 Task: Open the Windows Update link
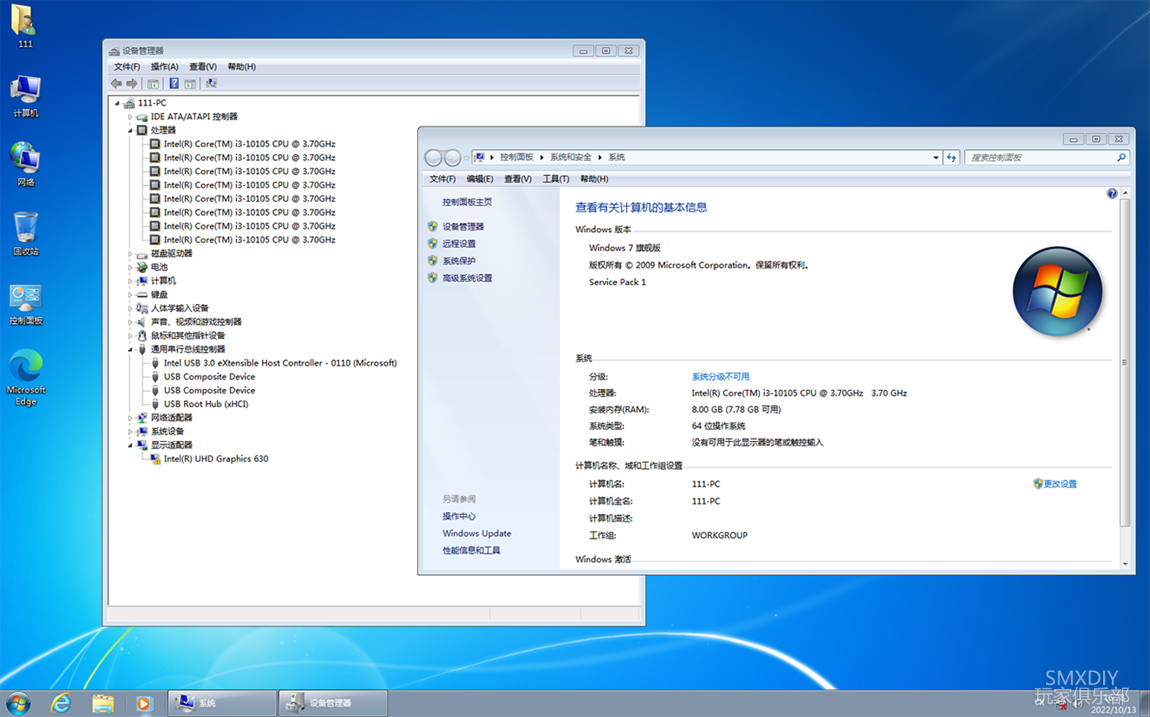point(477,534)
